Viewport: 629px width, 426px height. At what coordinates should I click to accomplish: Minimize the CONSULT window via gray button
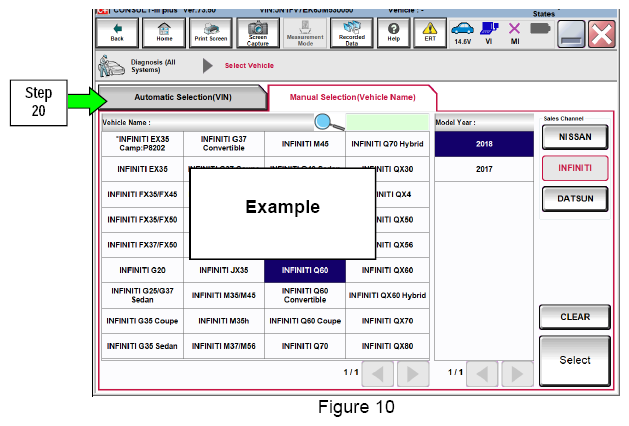pos(571,34)
